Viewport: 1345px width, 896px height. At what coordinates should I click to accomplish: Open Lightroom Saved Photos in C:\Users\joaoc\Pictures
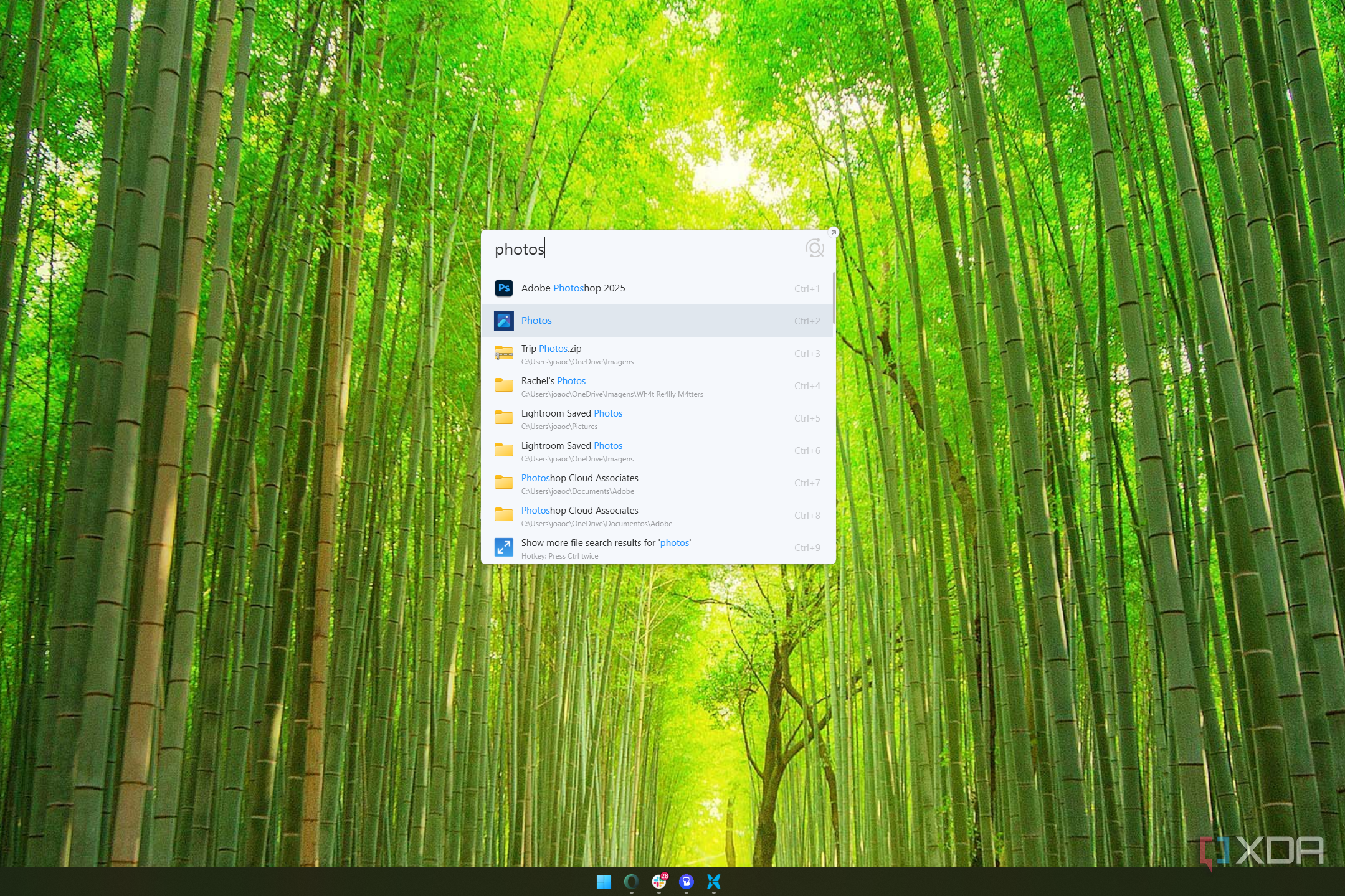(657, 418)
